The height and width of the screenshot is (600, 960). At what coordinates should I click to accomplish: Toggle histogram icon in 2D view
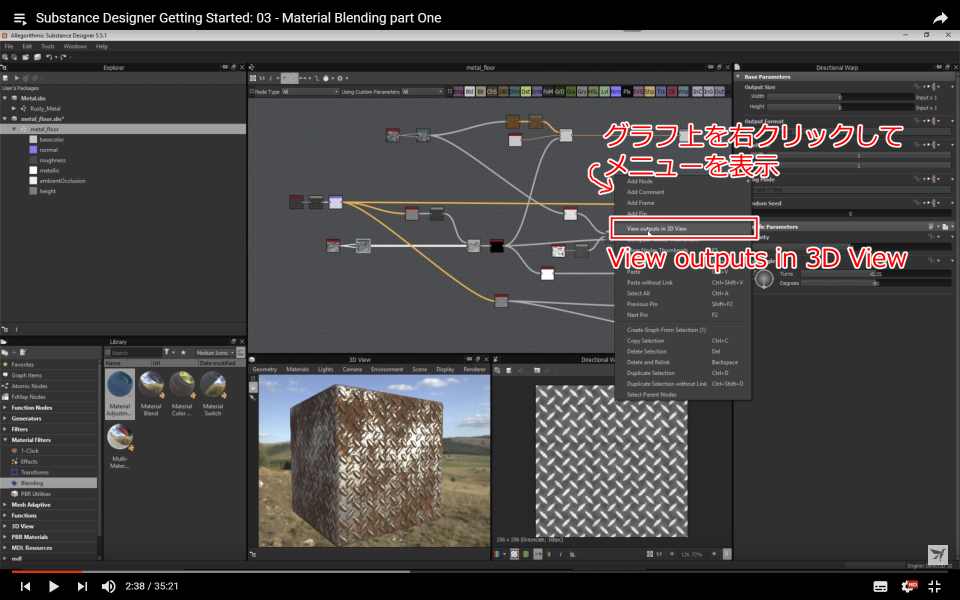pos(572,555)
